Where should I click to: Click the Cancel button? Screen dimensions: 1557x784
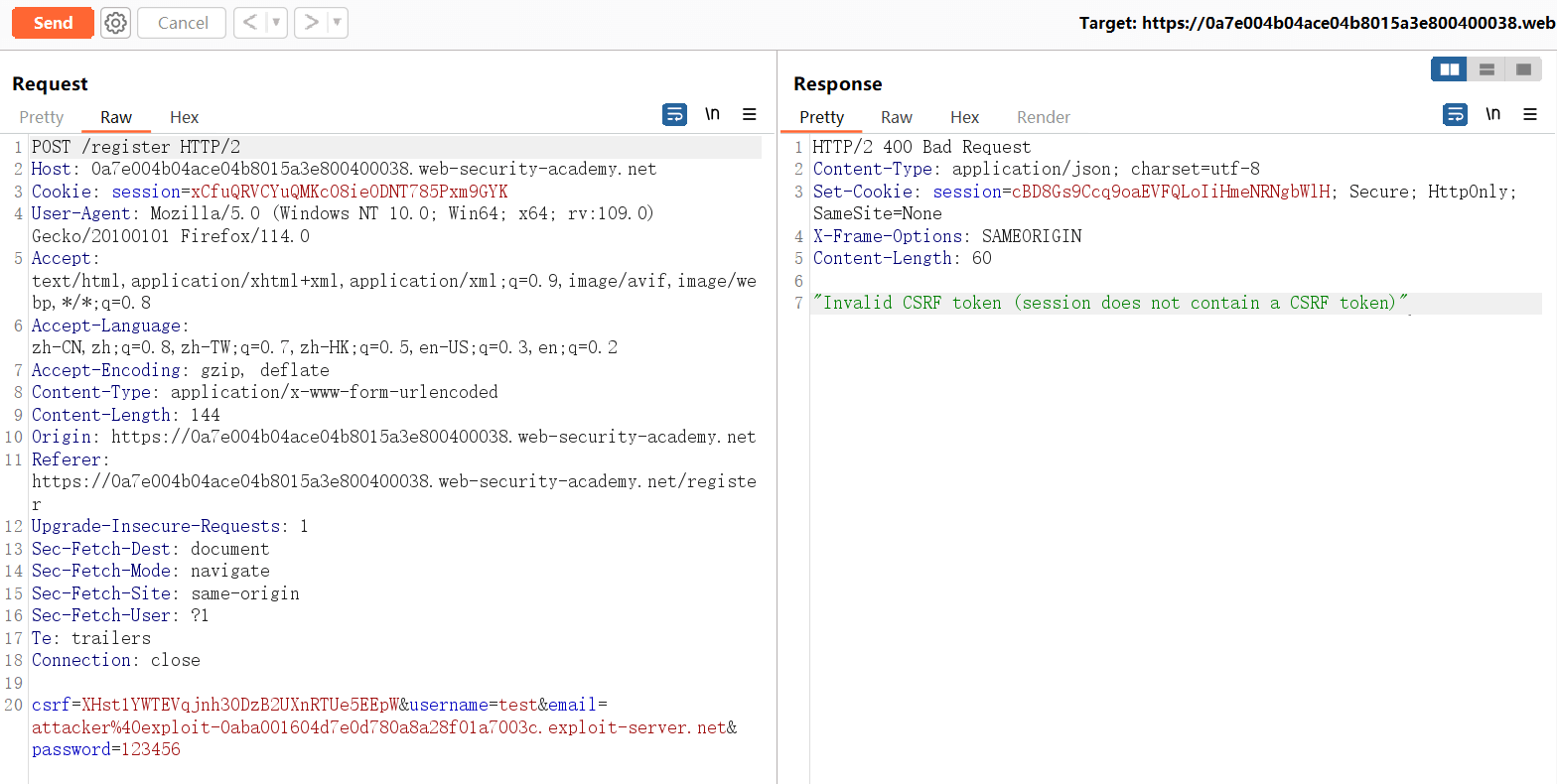[x=182, y=23]
